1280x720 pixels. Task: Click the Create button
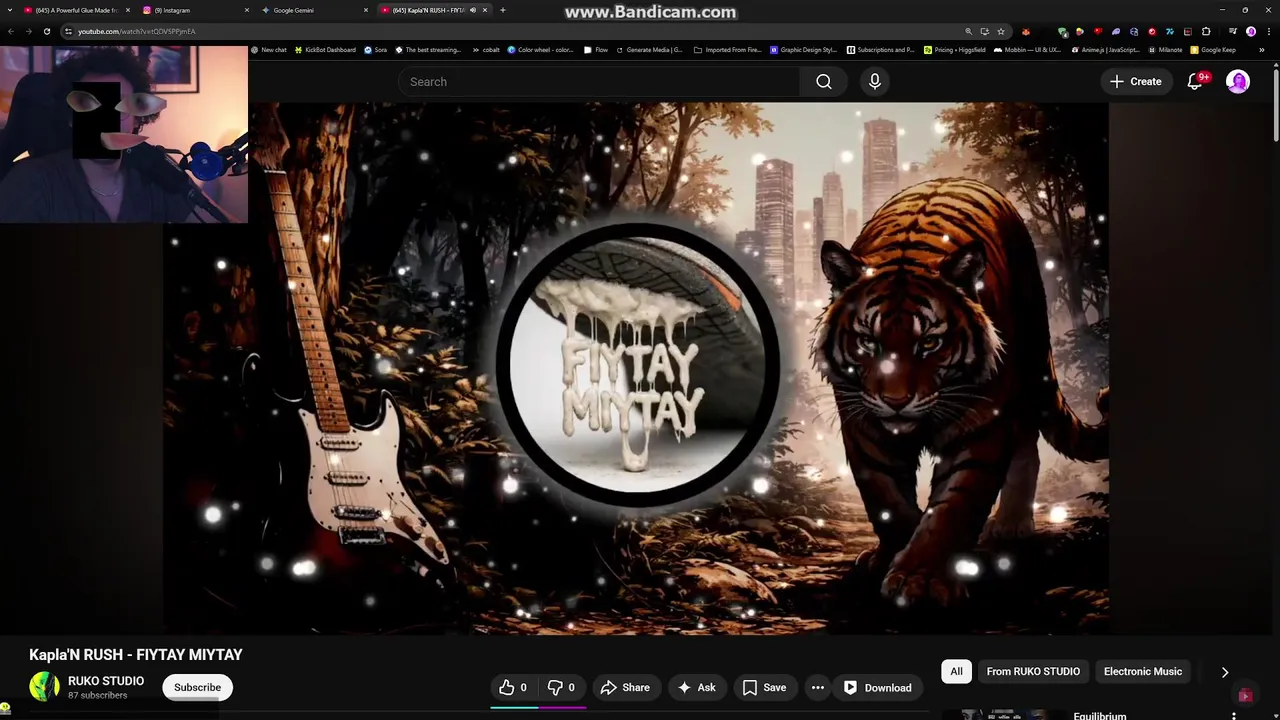click(1135, 82)
